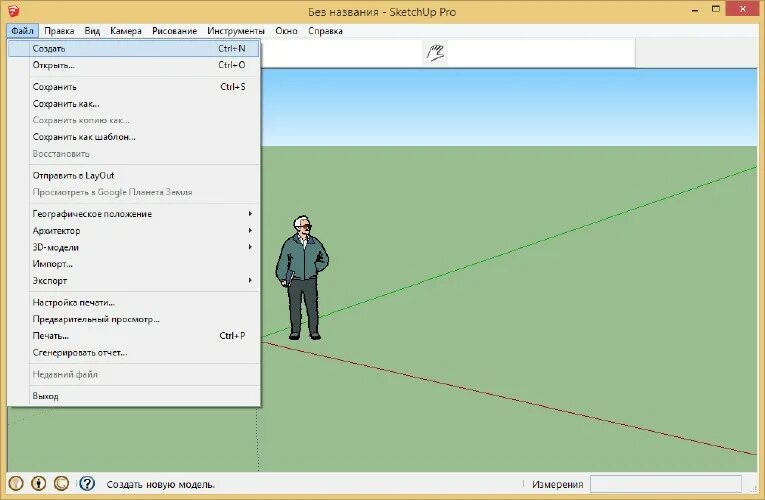
Task: Open the Файл menu
Action: click(x=22, y=31)
